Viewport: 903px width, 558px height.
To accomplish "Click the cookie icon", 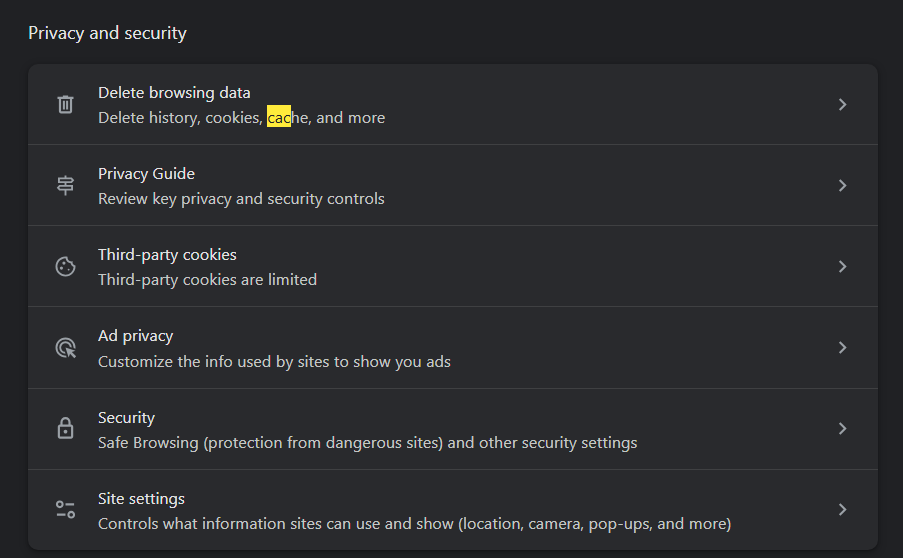I will pyautogui.click(x=65, y=267).
